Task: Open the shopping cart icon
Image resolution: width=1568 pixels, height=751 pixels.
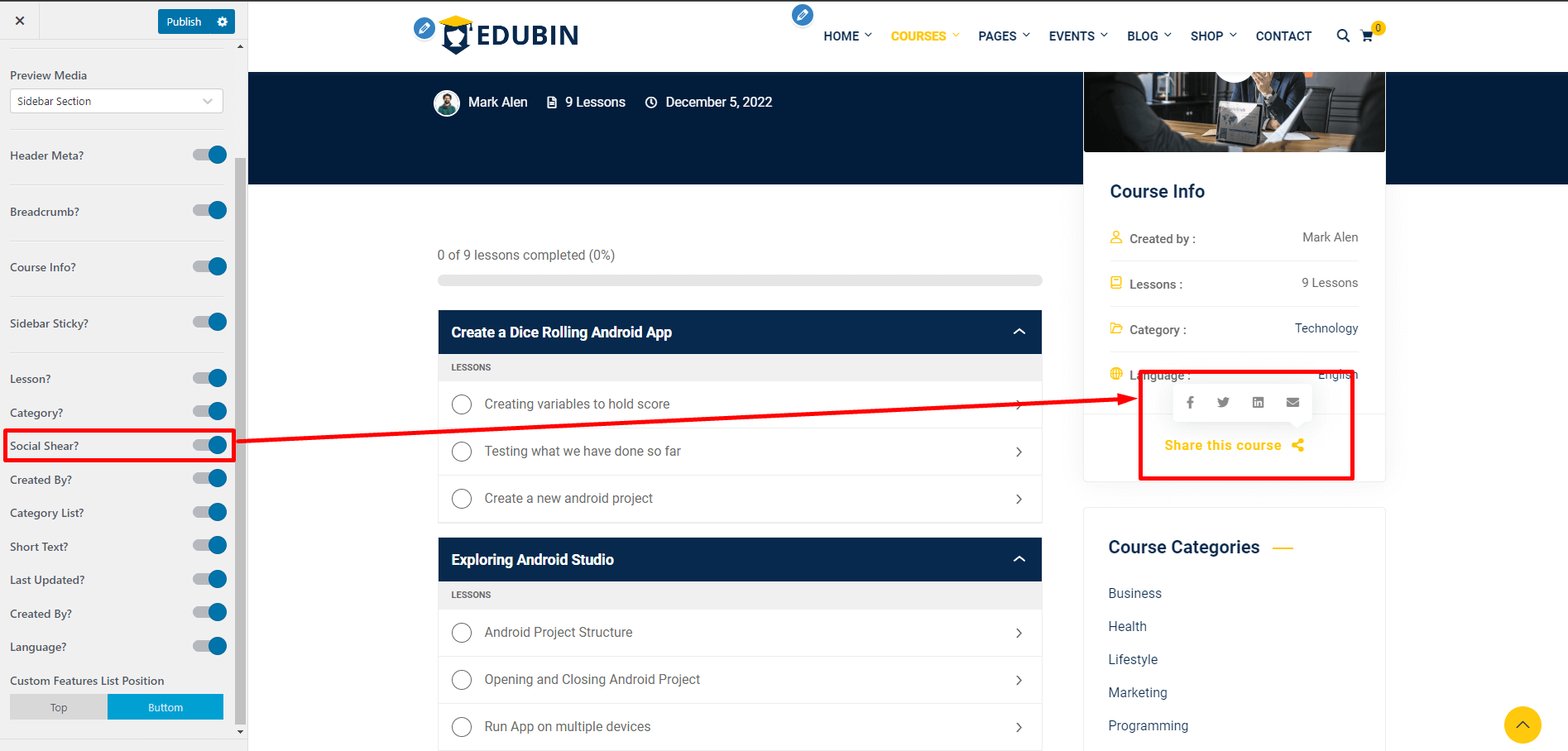Action: tap(1367, 36)
